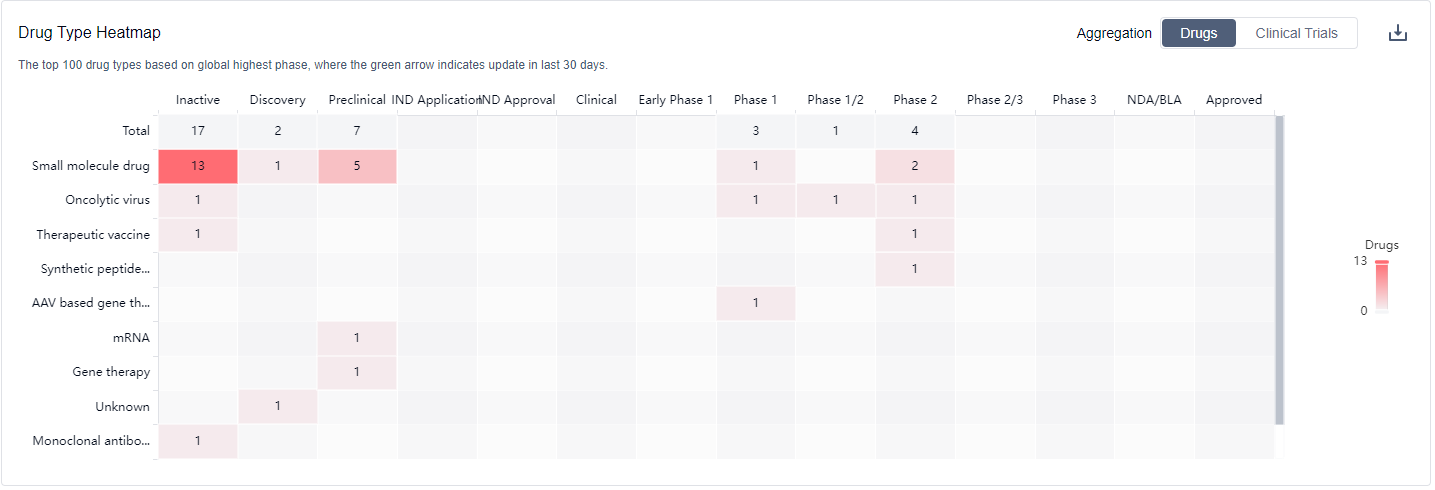Click the Oncolytic virus Phase 1/2 cell
Viewport: 1435px width, 490px height.
tap(835, 200)
